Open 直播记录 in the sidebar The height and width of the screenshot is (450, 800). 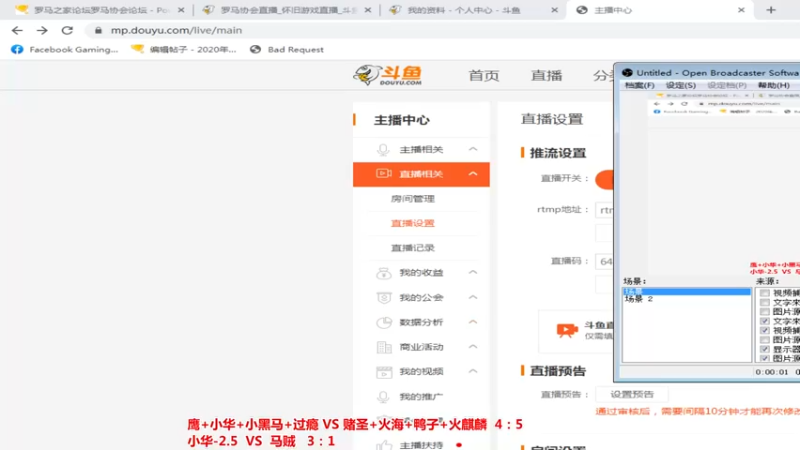(413, 248)
